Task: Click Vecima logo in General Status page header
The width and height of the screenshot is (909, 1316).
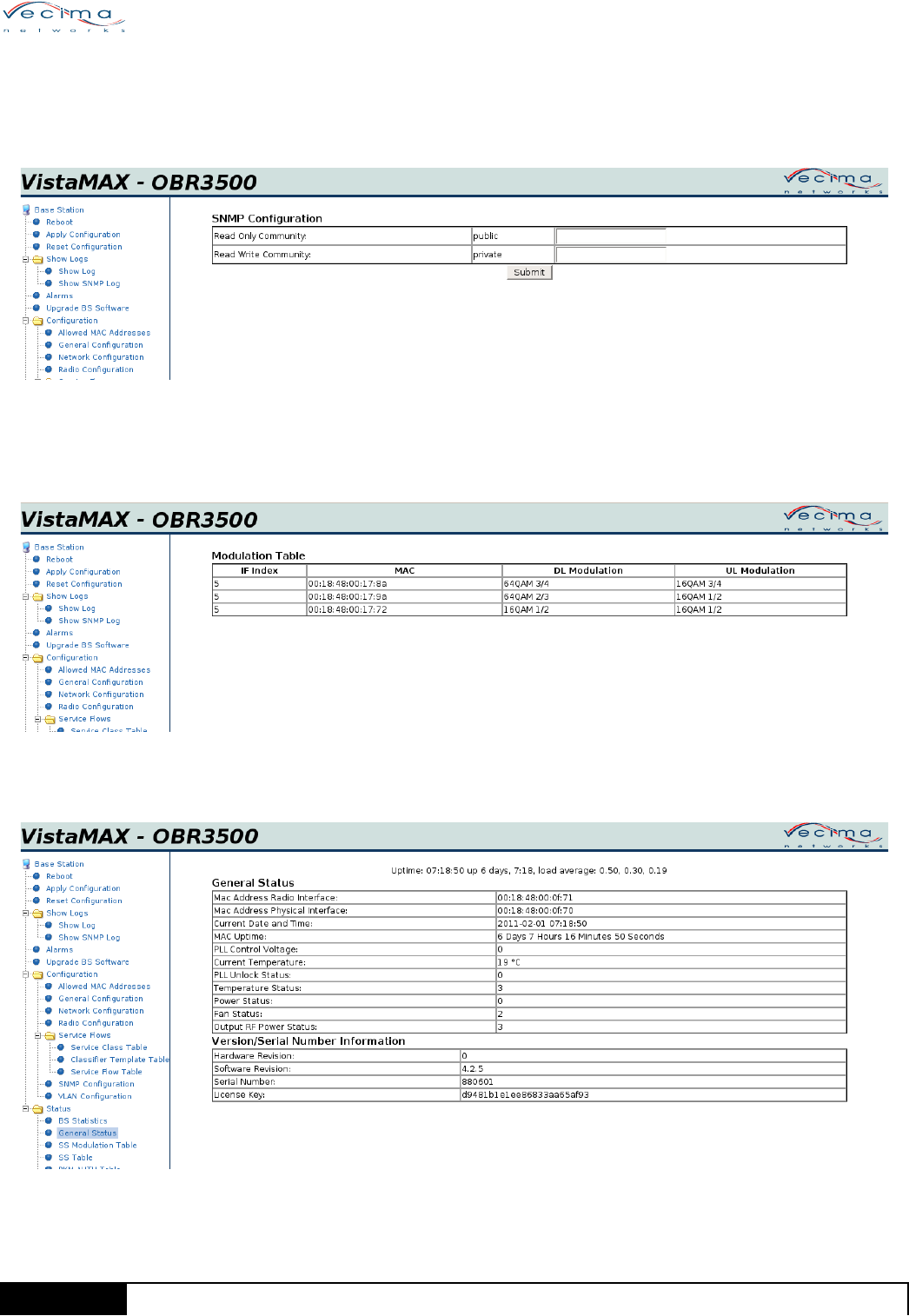Action: point(833,834)
